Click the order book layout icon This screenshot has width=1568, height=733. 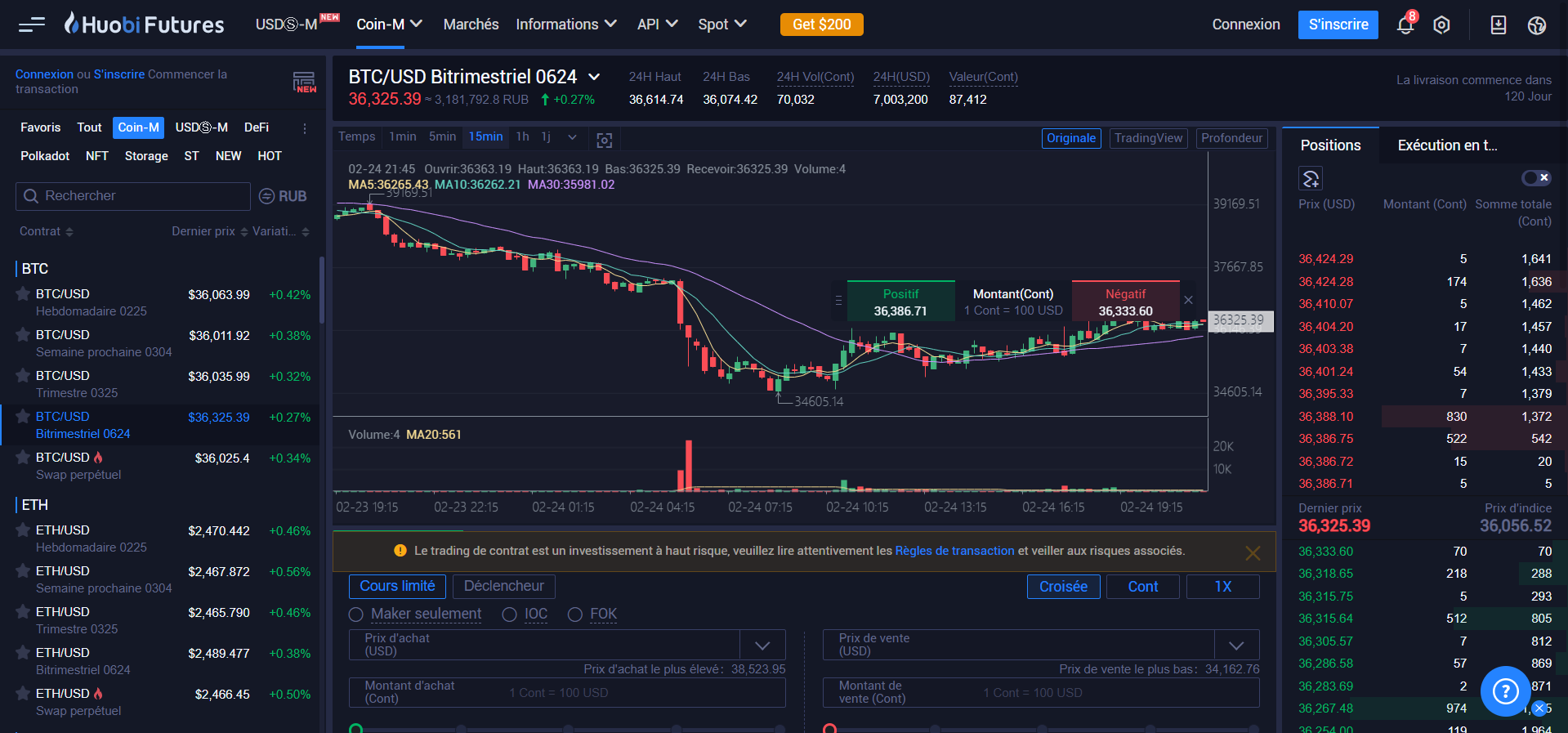(1311, 178)
